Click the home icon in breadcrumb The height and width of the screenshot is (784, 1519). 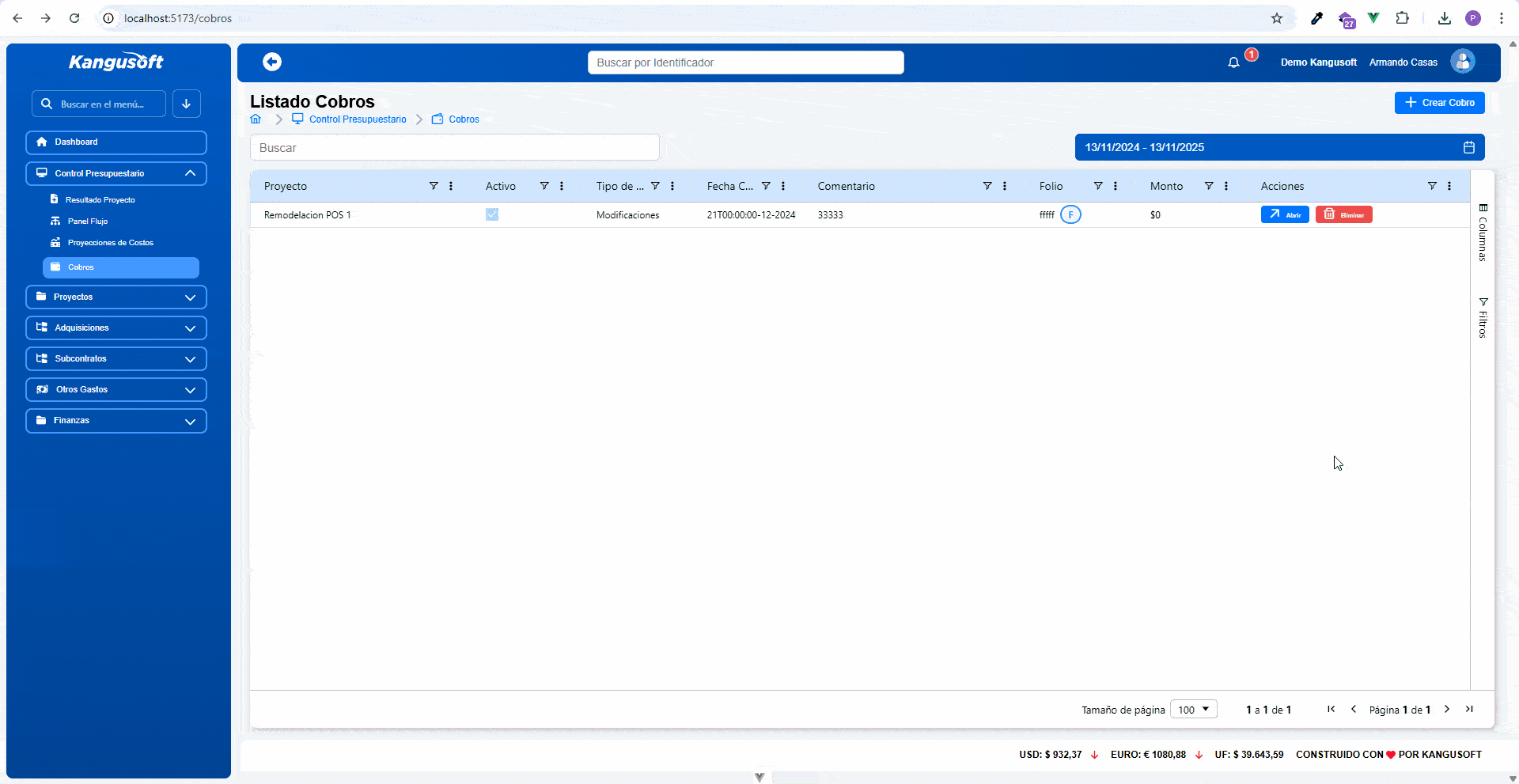click(256, 119)
